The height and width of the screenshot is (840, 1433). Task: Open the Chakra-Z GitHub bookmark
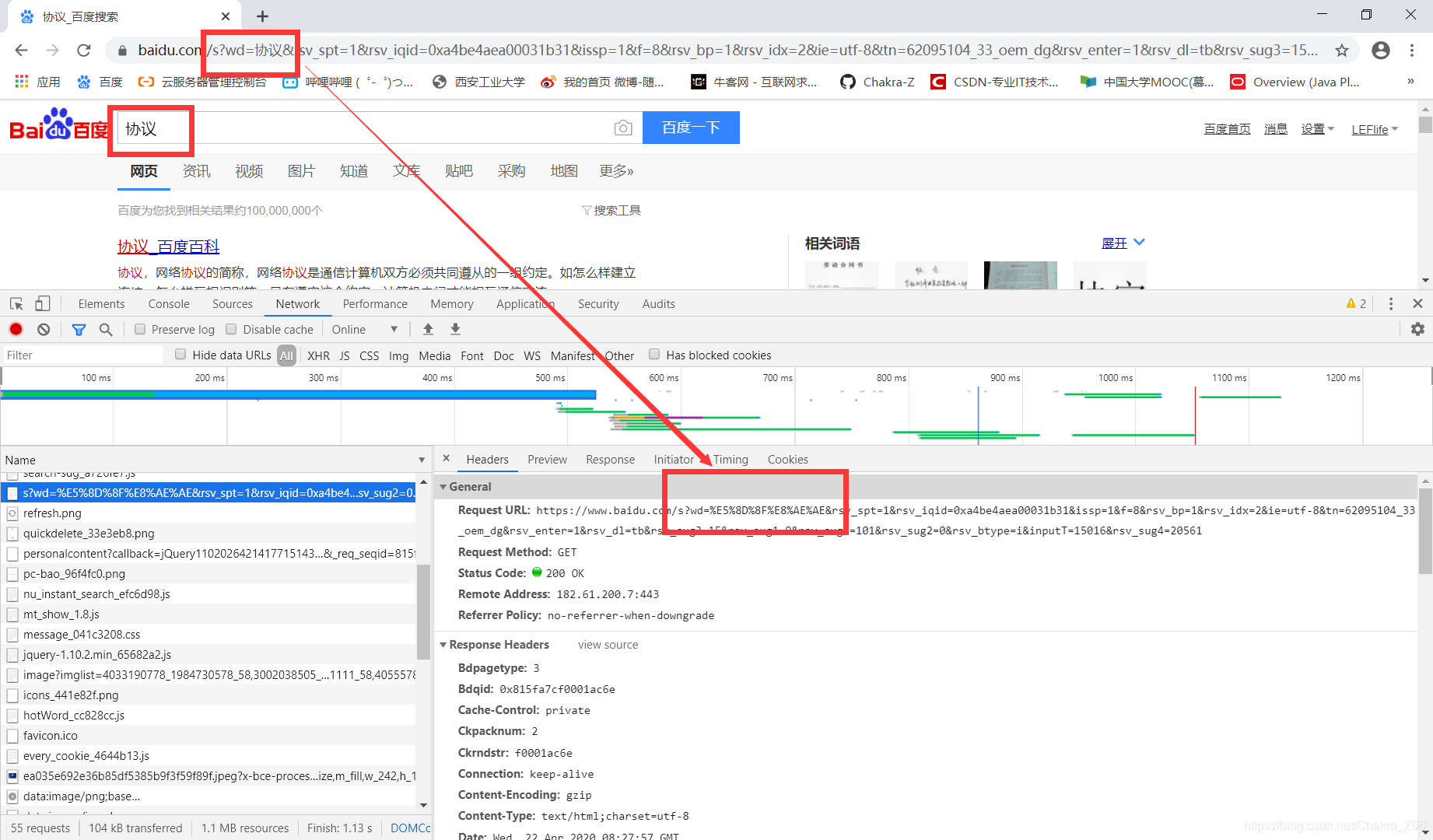[878, 82]
